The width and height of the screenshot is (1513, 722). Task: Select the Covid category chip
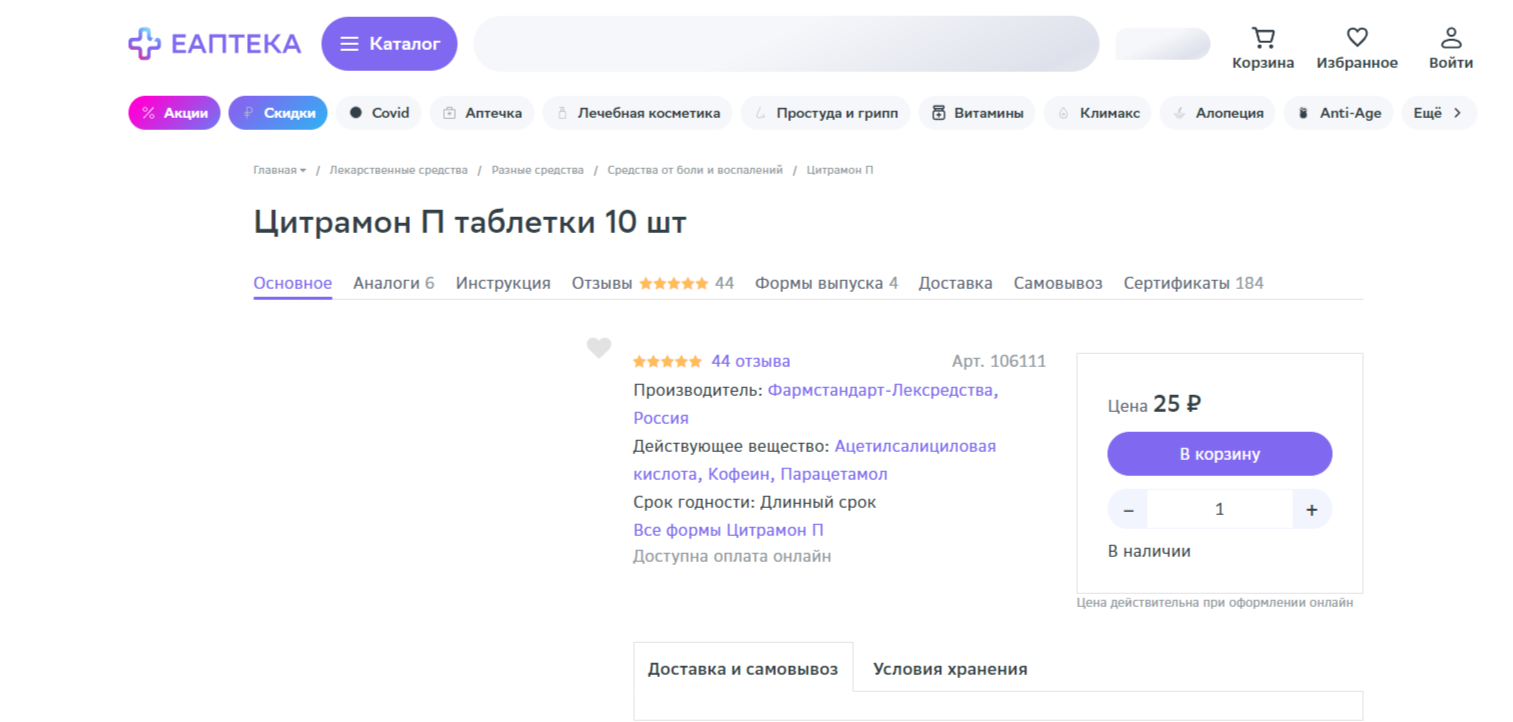(379, 113)
